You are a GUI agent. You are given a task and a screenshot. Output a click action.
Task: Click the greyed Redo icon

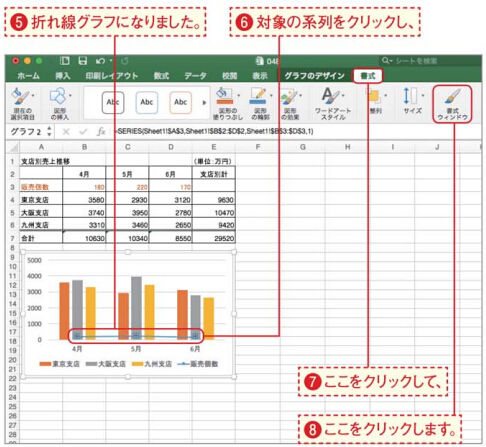[125, 61]
